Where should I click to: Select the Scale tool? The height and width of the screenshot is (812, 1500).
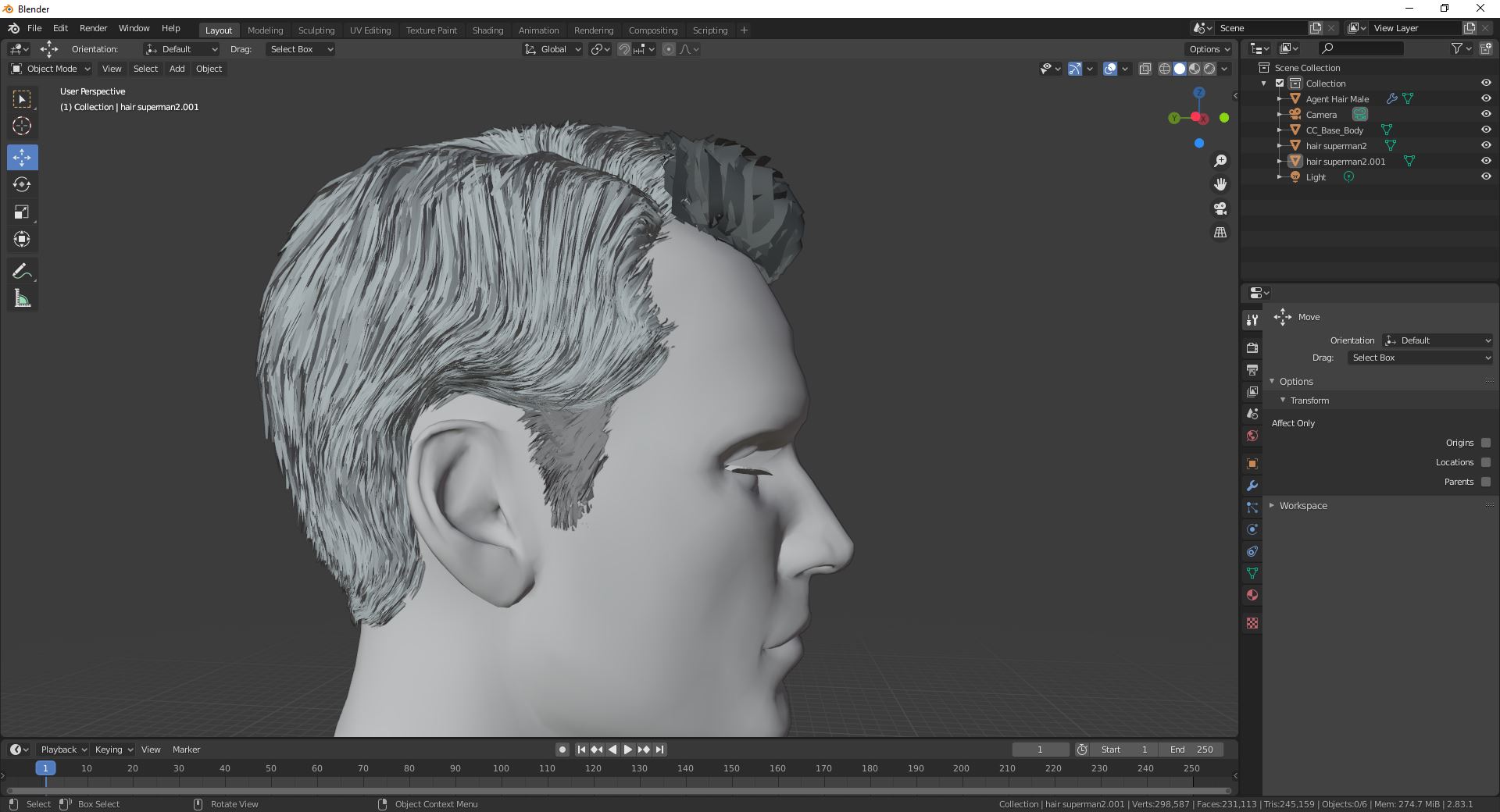(x=22, y=212)
